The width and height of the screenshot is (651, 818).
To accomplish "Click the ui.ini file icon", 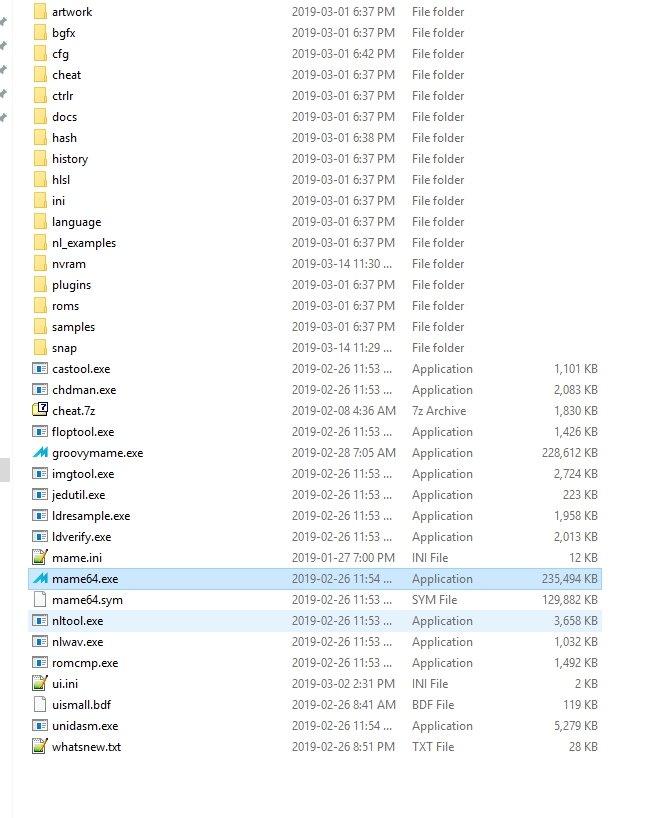I will 40,683.
